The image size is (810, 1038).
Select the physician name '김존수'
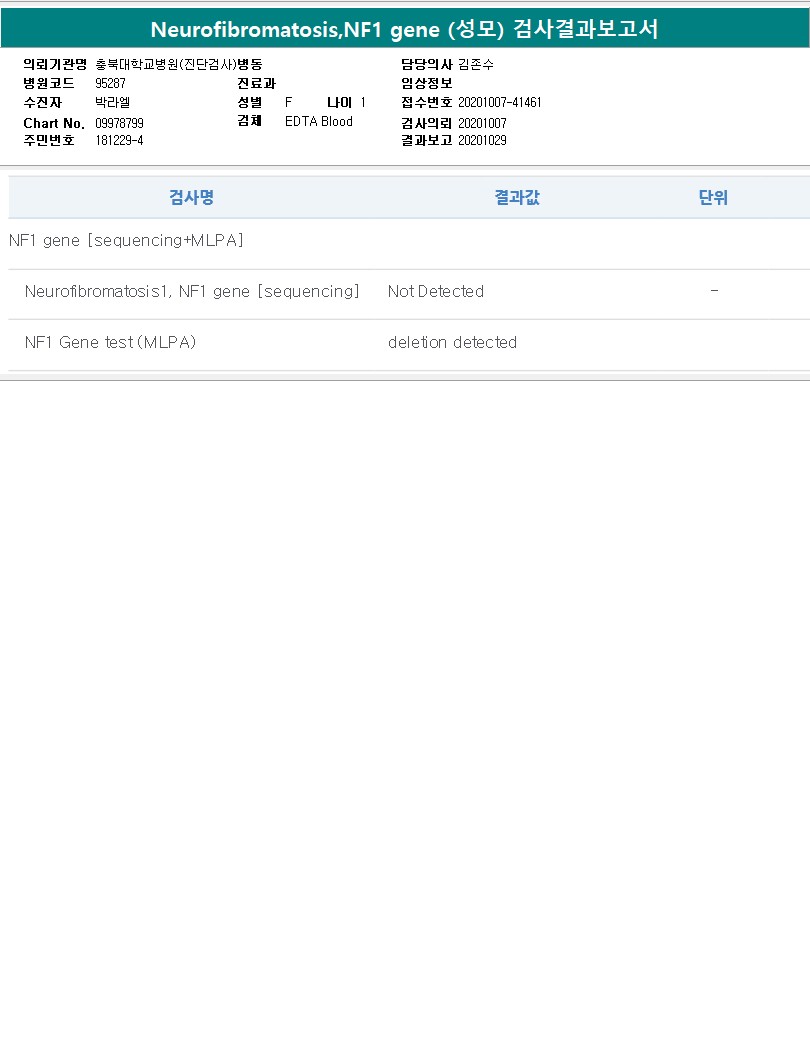(x=476, y=64)
